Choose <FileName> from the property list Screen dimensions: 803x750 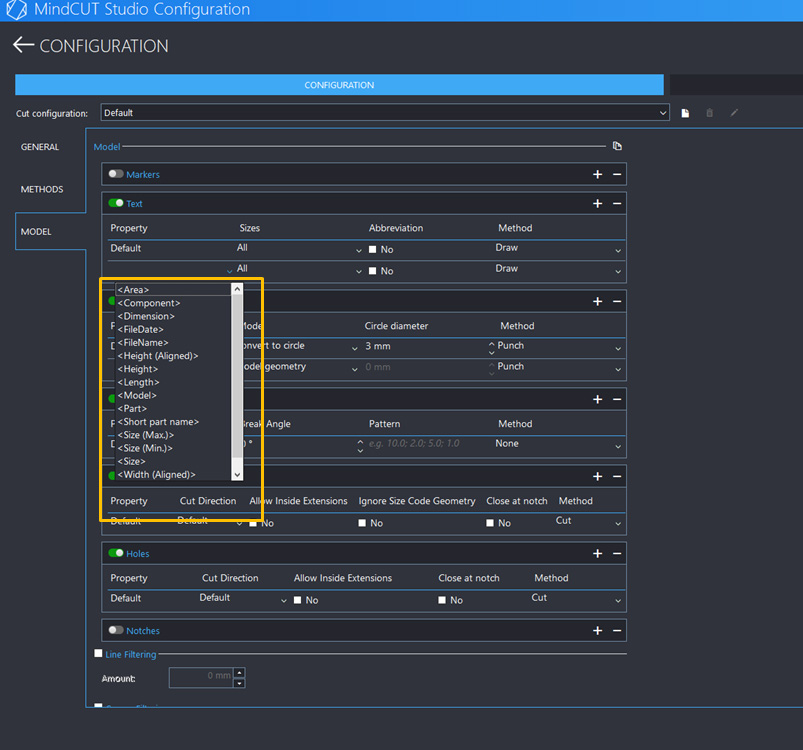pos(174,342)
